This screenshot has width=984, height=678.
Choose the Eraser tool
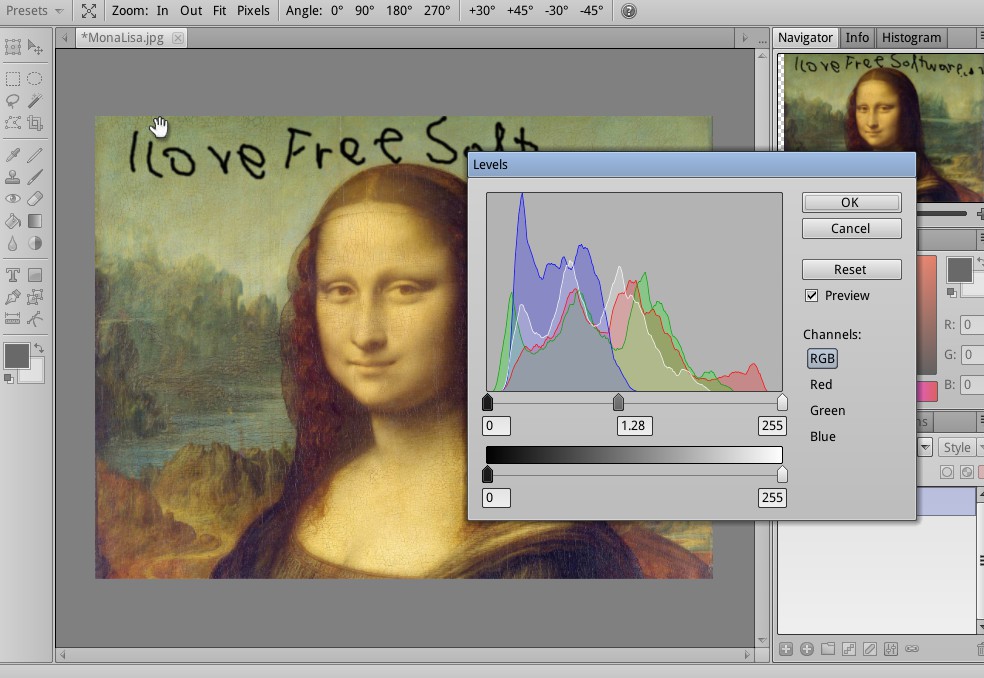coord(35,199)
